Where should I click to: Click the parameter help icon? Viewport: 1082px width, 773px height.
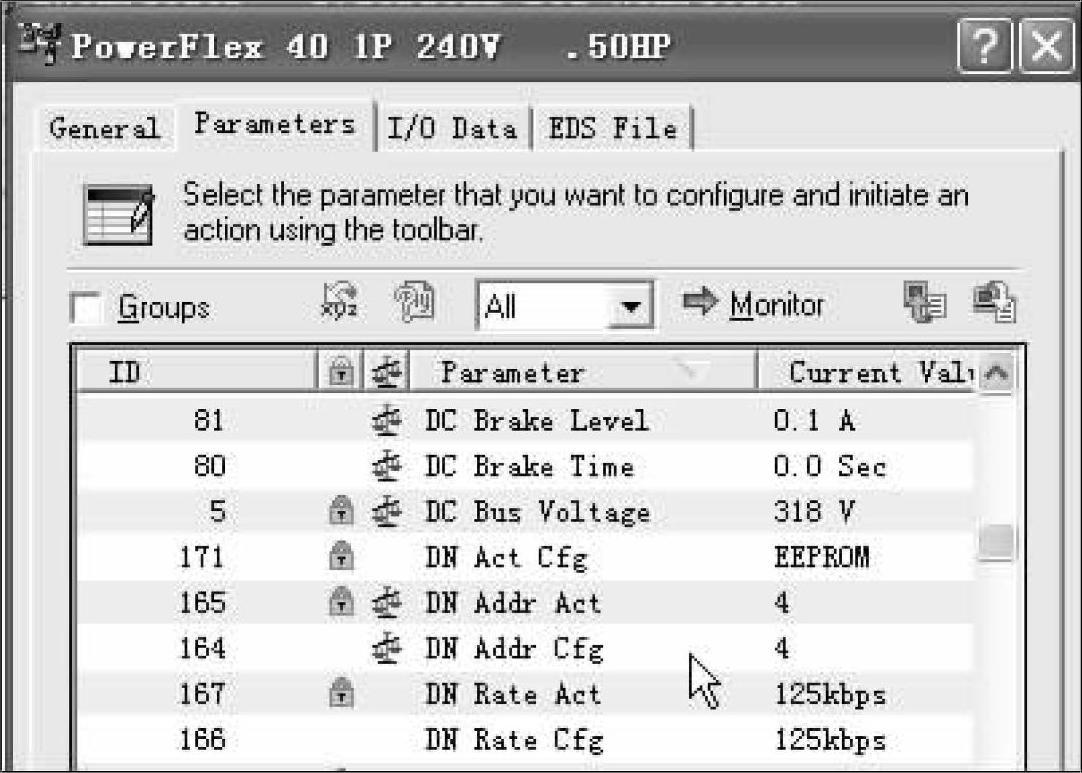[x=414, y=302]
